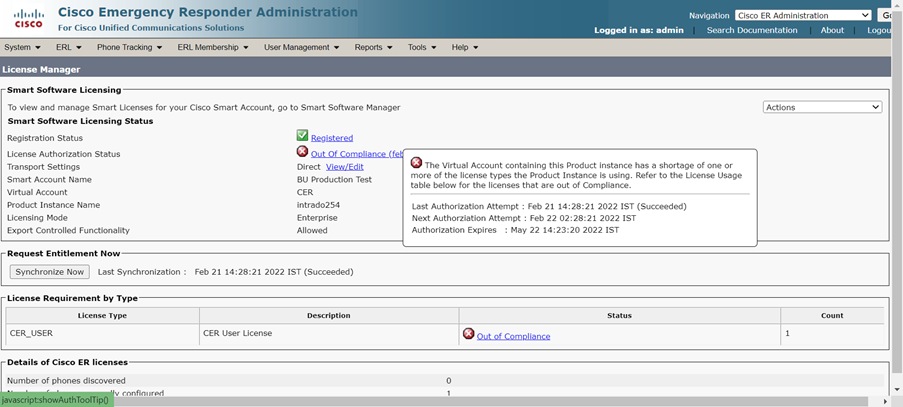
Task: Click the Allowed export control value
Action: point(312,230)
